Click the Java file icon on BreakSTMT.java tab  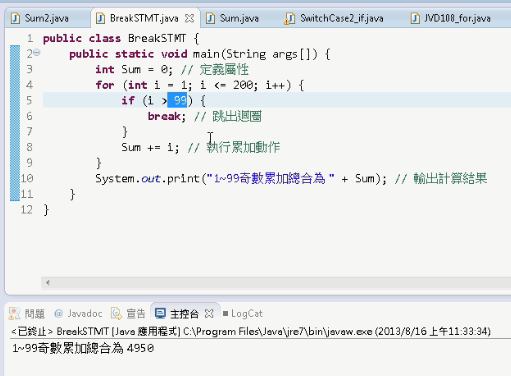point(100,18)
